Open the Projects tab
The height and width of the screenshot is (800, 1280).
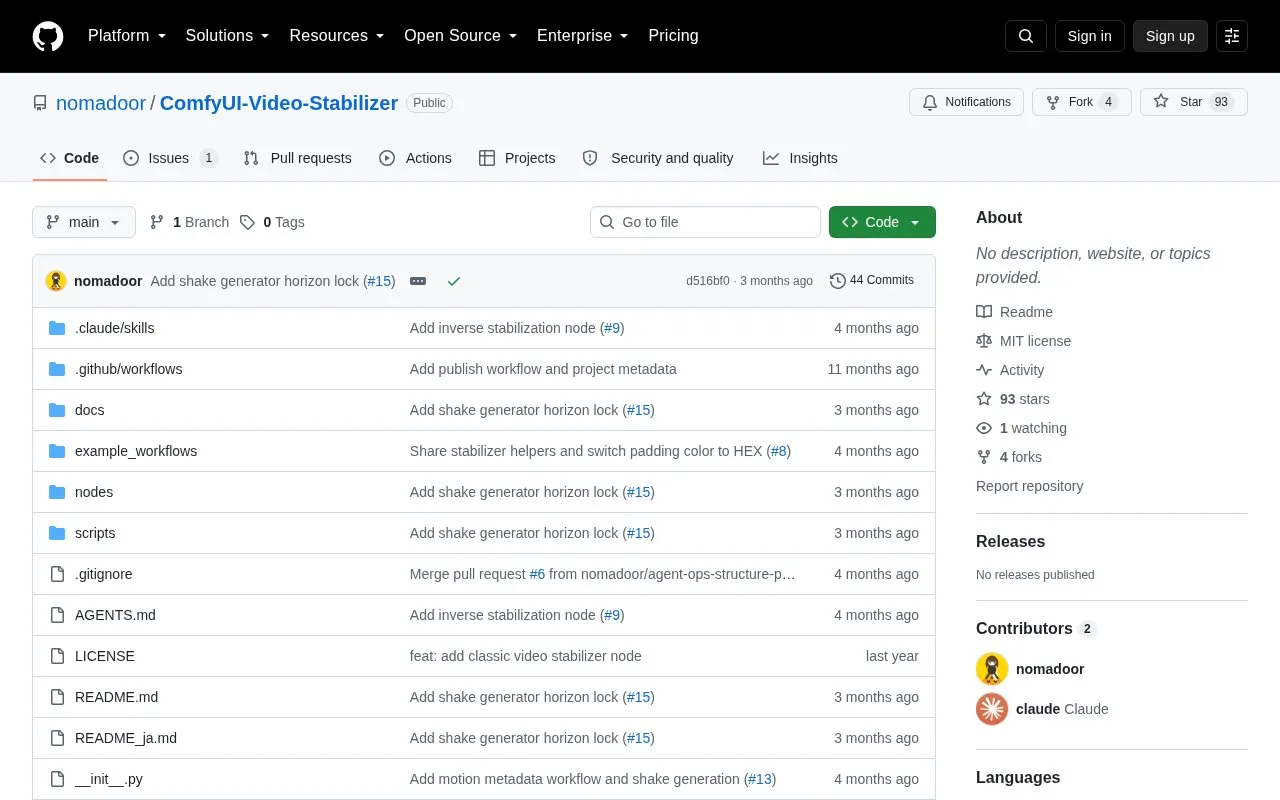coord(517,158)
